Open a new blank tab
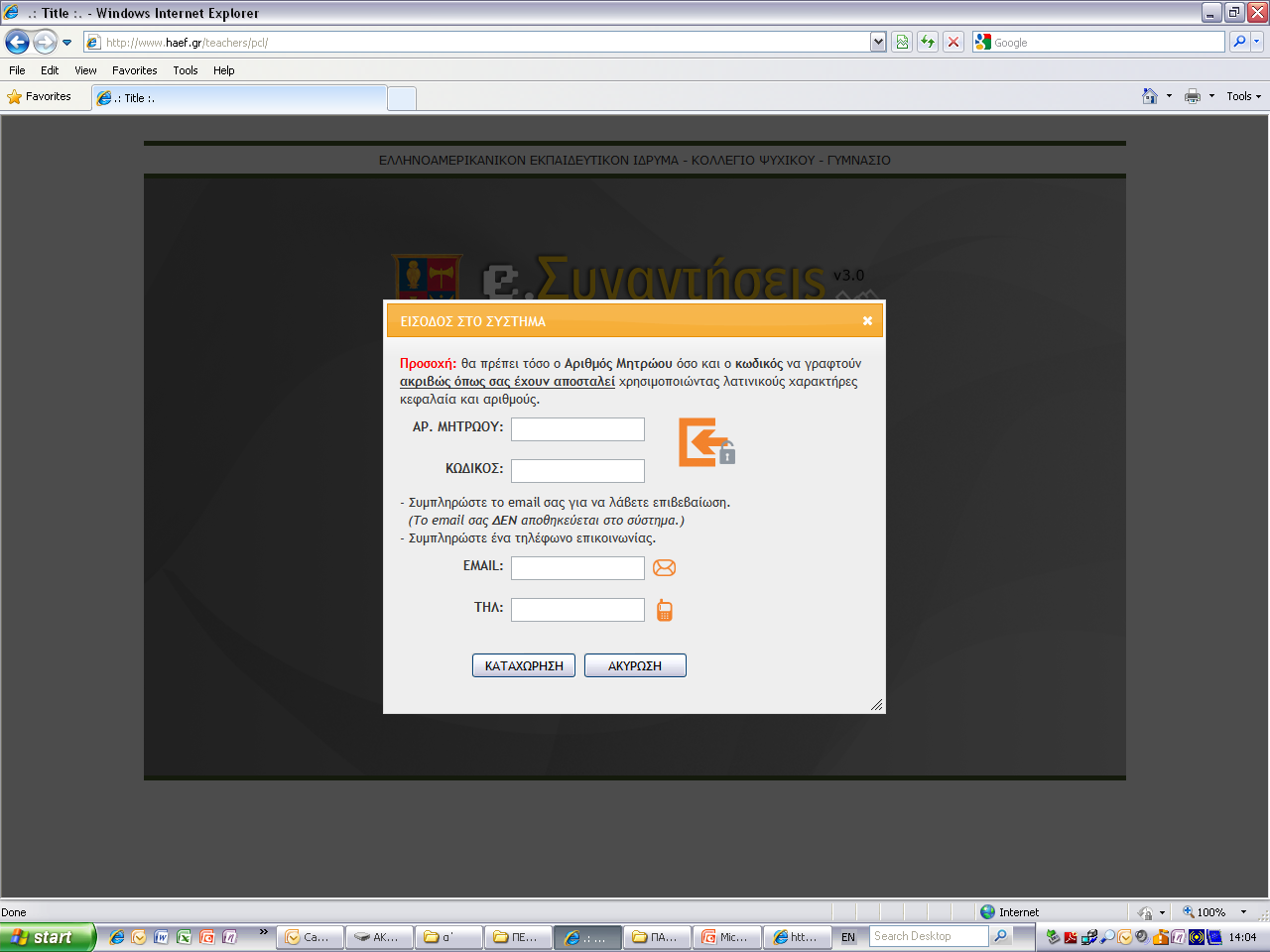Image resolution: width=1270 pixels, height=952 pixels. click(402, 99)
